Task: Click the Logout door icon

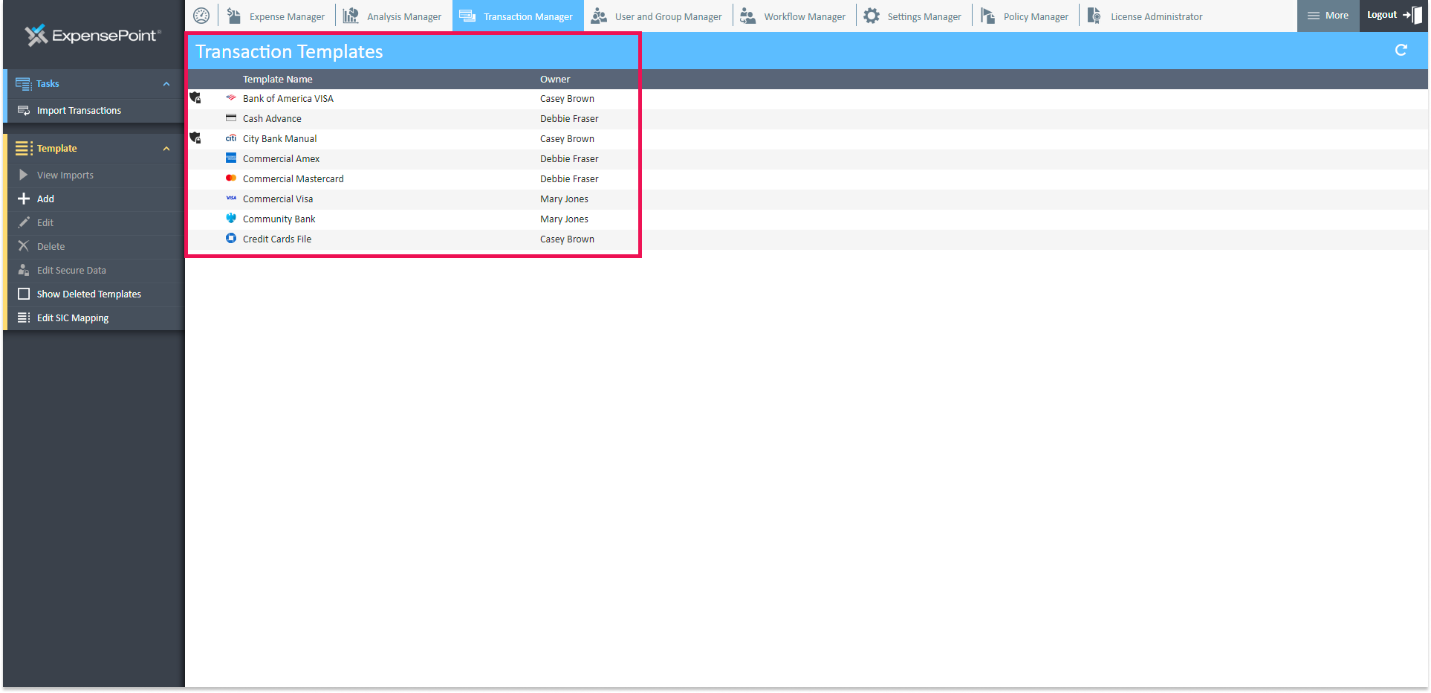Action: click(1412, 15)
